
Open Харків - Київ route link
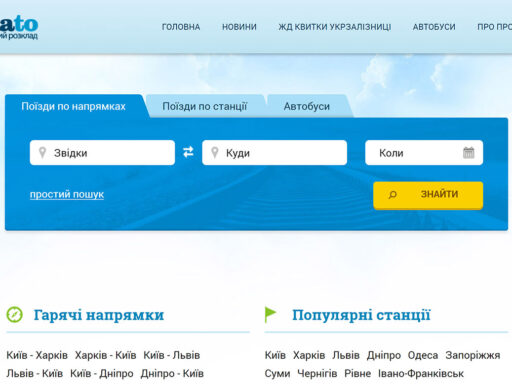[x=106, y=355]
